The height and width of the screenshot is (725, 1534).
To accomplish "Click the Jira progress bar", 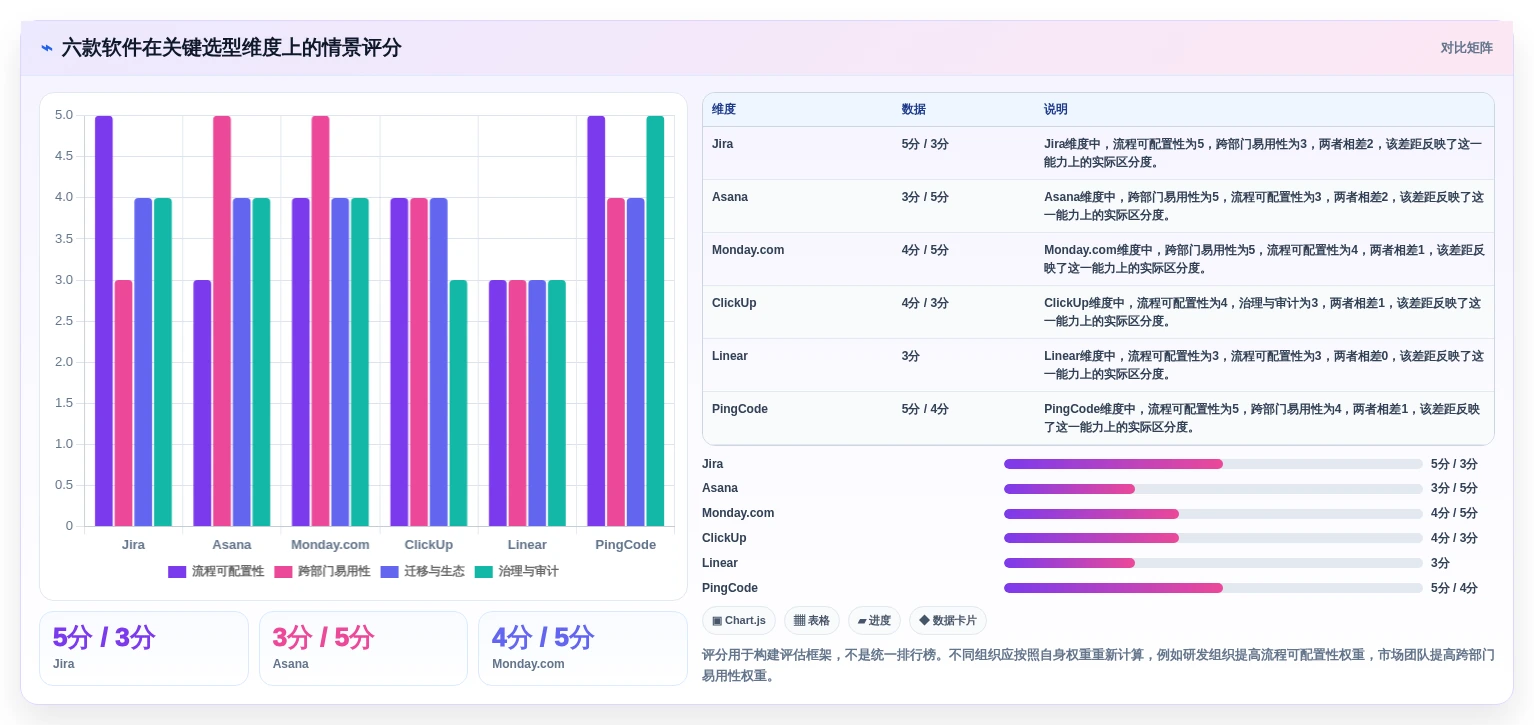I will [x=1213, y=464].
